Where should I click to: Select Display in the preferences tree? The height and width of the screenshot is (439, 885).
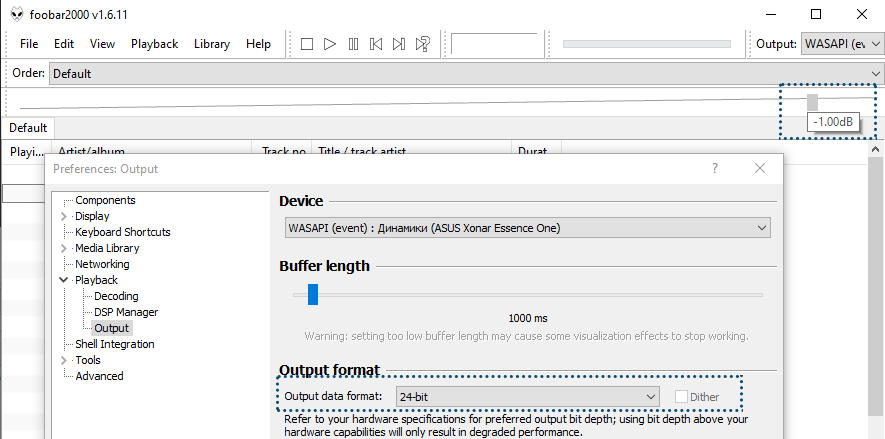click(x=92, y=216)
